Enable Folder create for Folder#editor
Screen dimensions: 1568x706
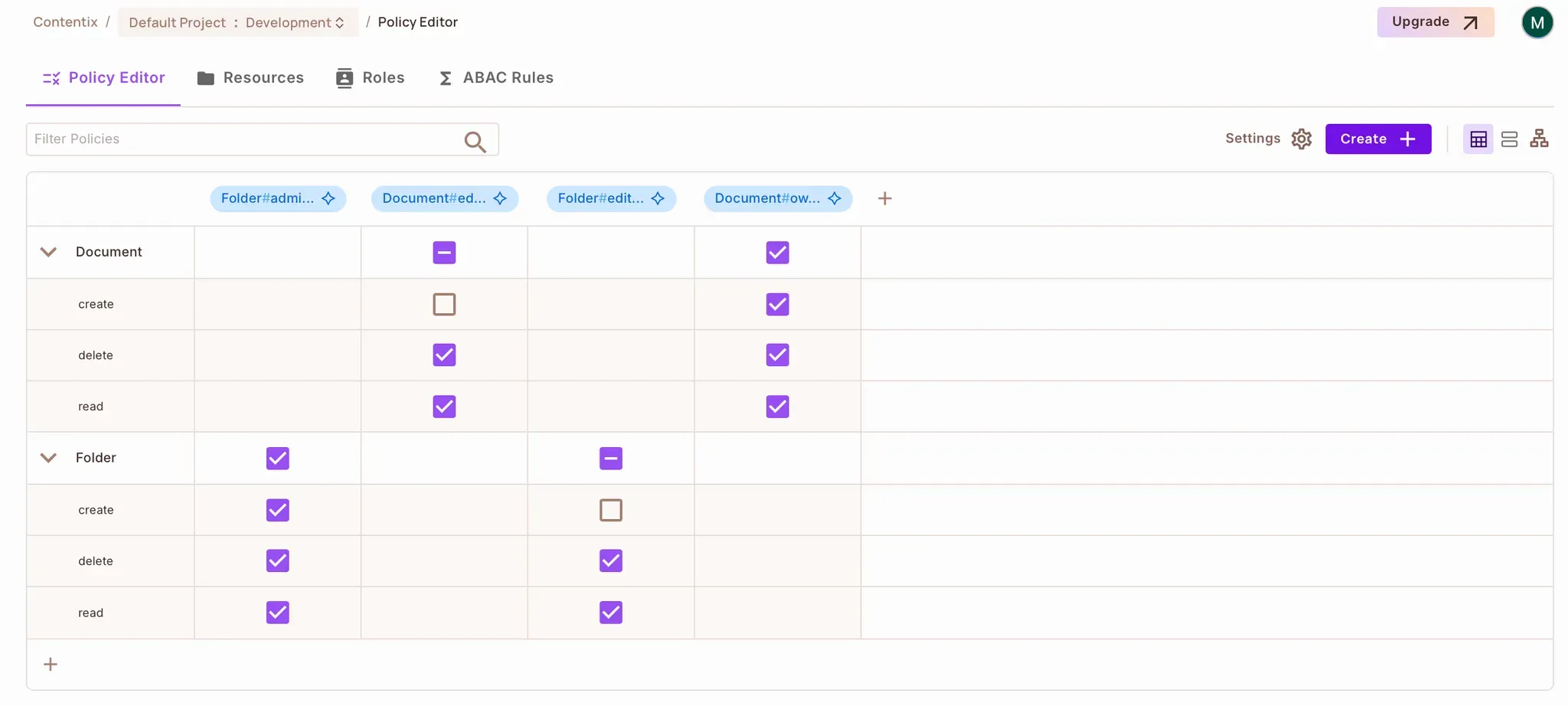[x=610, y=510]
